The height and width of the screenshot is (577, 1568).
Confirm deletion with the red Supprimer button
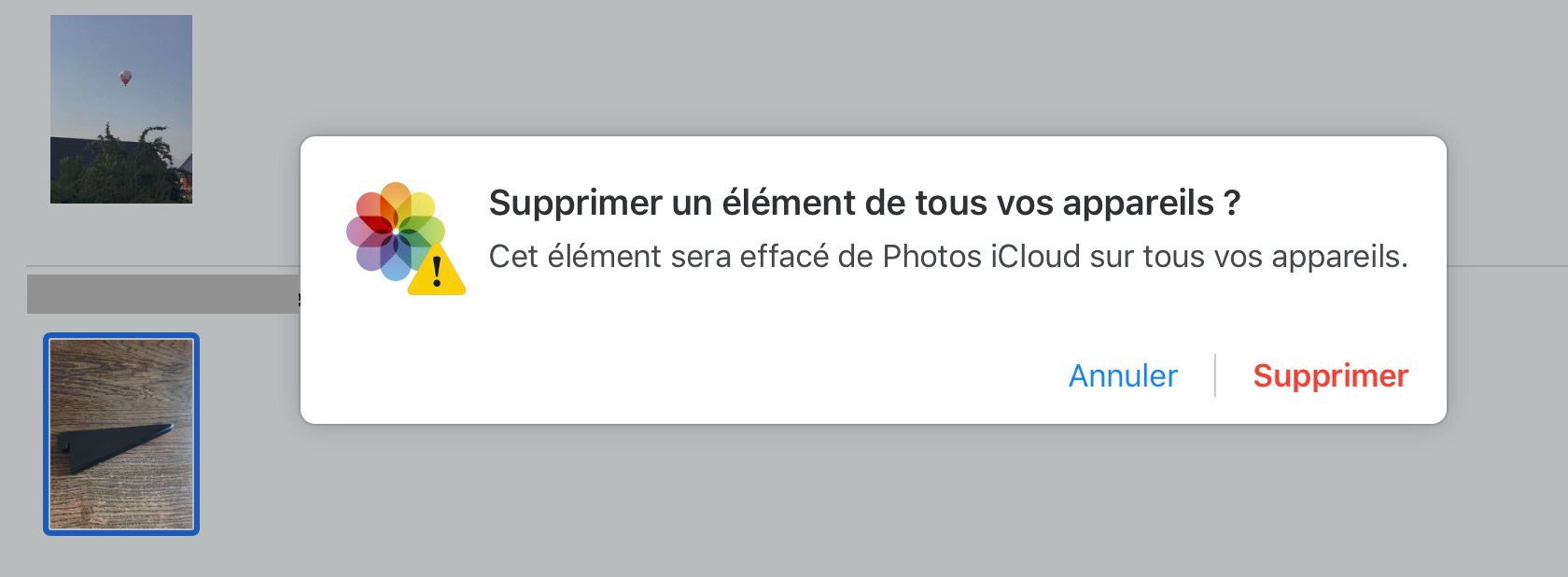pos(1330,375)
